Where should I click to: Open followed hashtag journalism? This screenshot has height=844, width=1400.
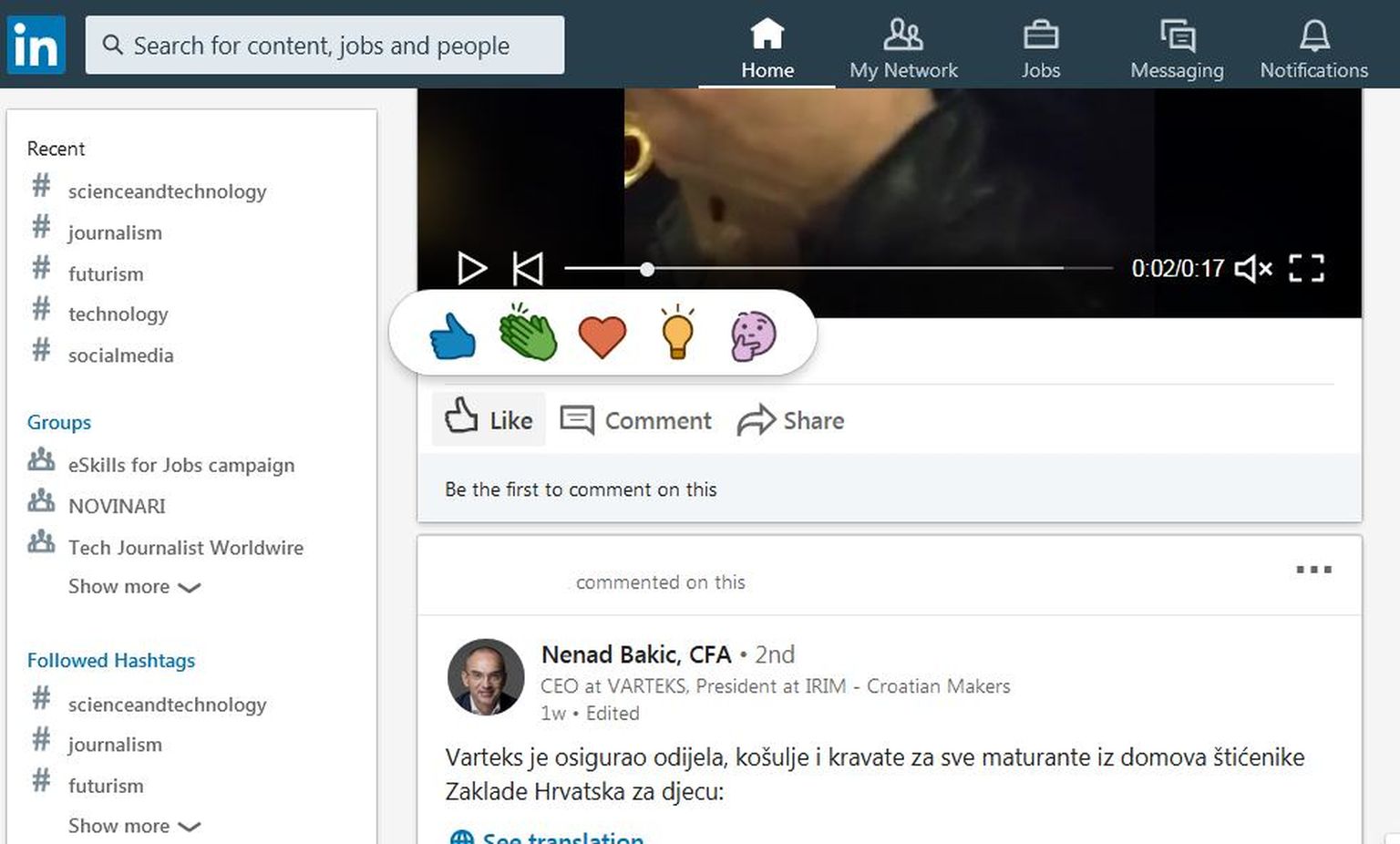[115, 745]
